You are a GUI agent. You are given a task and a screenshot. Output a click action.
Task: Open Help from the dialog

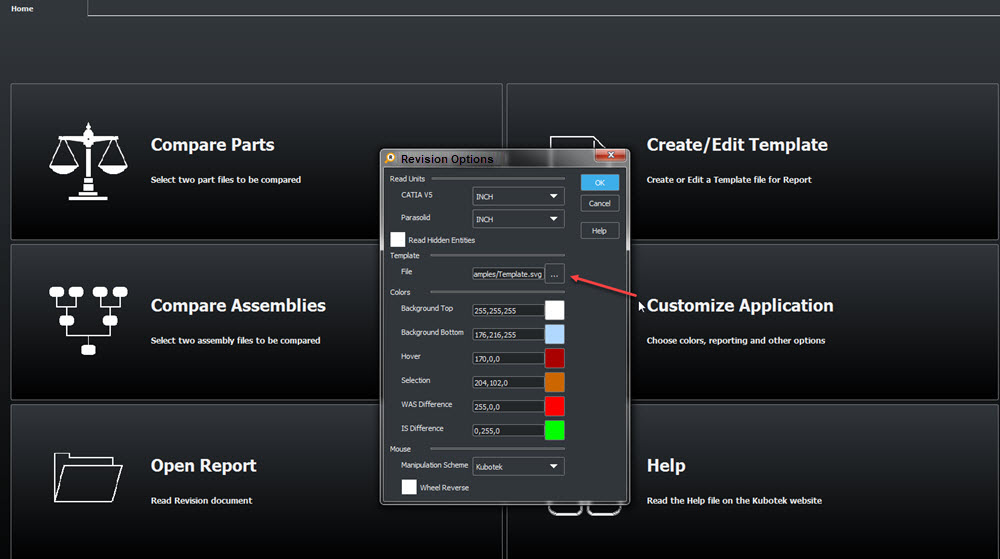point(599,231)
